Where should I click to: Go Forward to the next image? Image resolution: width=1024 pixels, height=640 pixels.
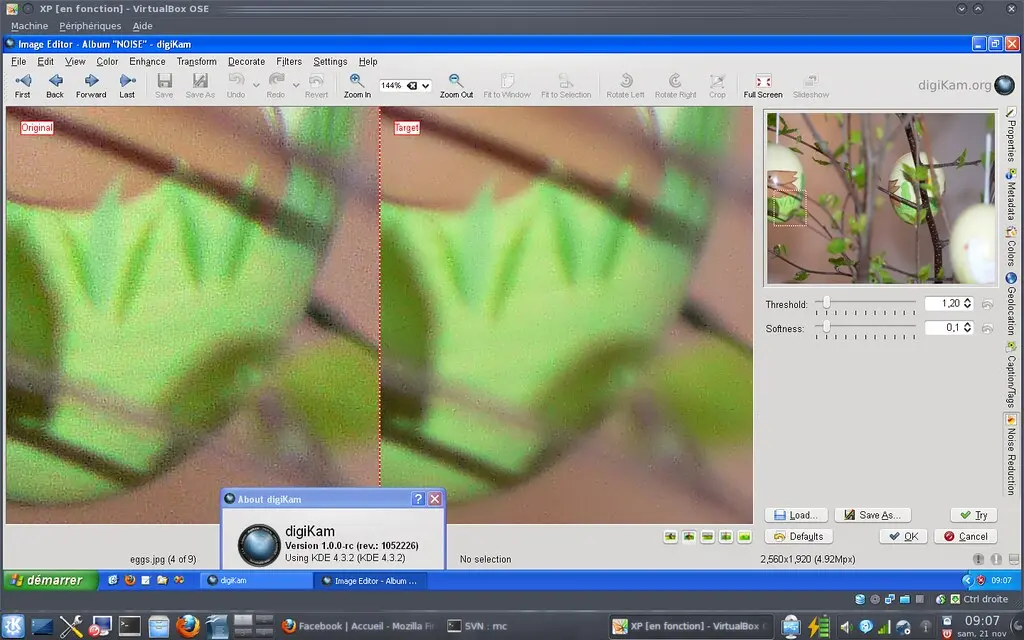tap(91, 81)
